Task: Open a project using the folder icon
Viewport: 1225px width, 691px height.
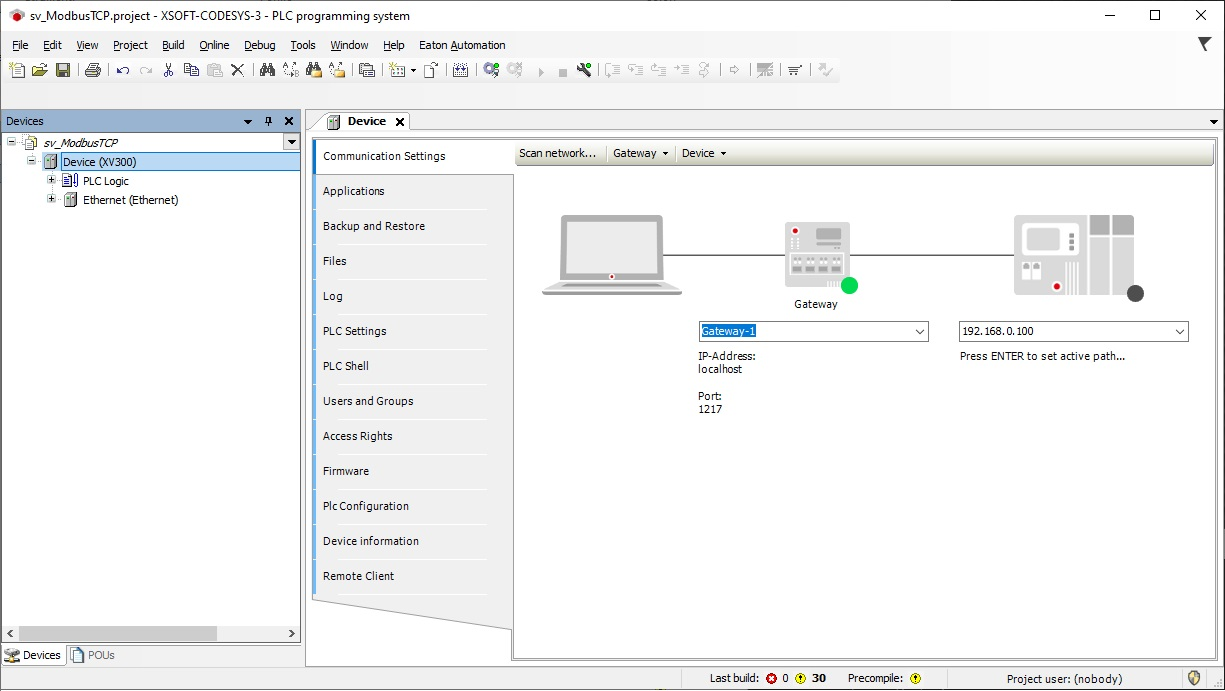Action: (40, 70)
